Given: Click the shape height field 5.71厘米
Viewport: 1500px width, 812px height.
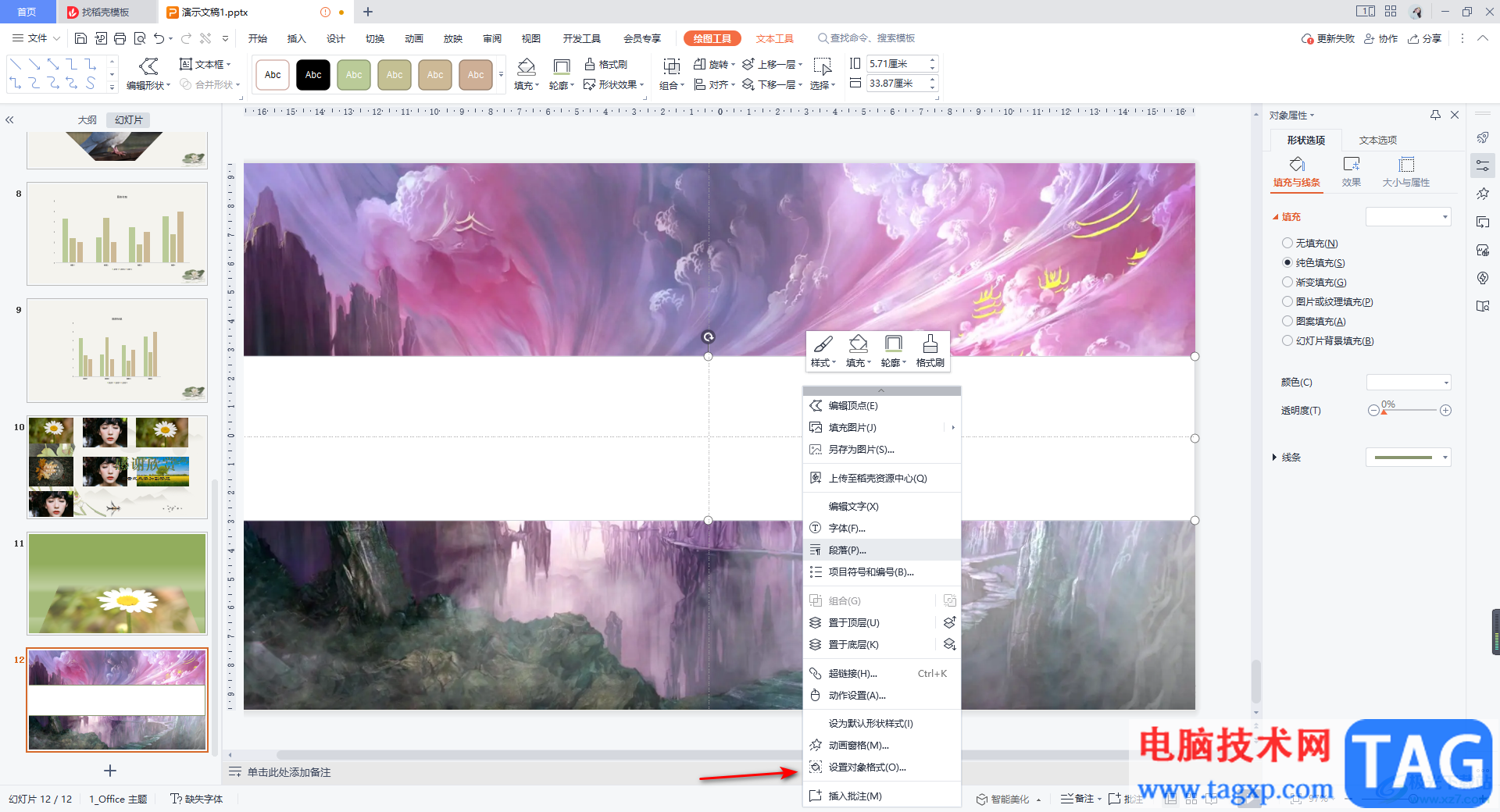Looking at the screenshot, I should tap(896, 64).
